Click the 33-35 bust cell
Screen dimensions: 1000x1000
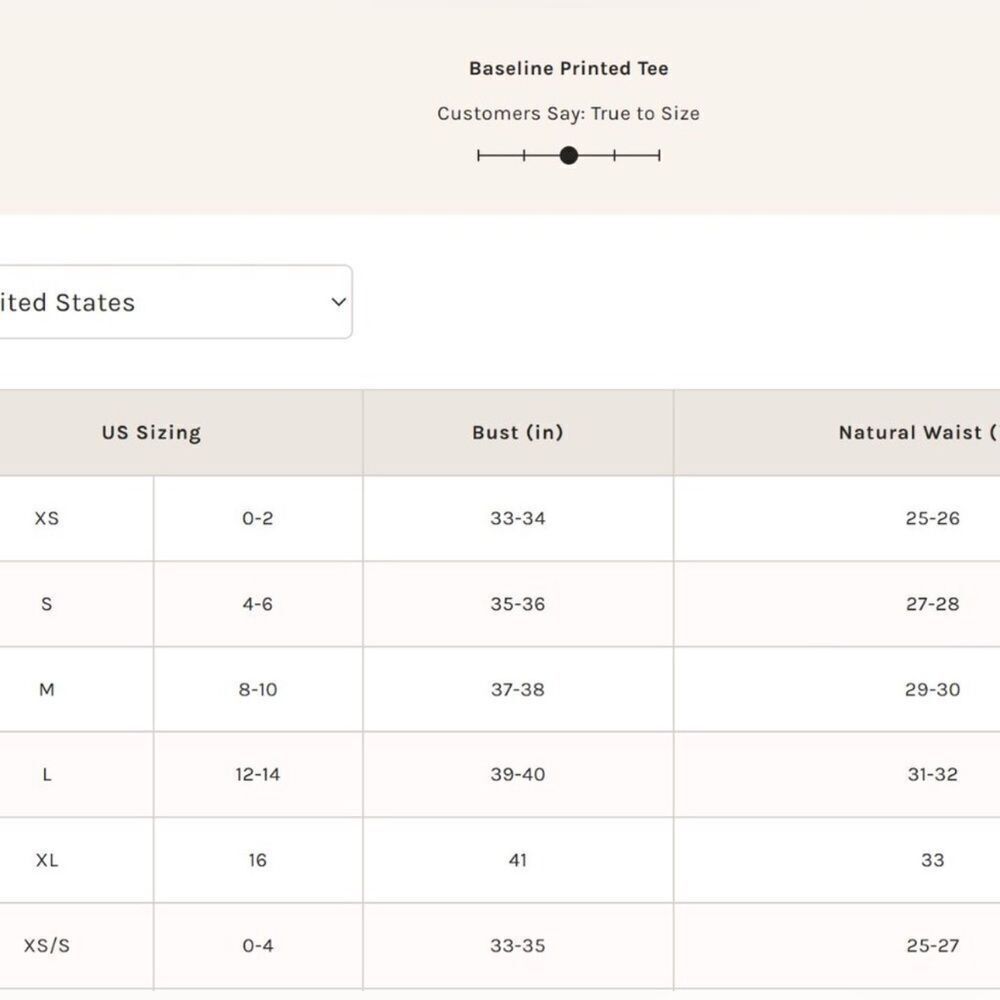click(x=518, y=945)
